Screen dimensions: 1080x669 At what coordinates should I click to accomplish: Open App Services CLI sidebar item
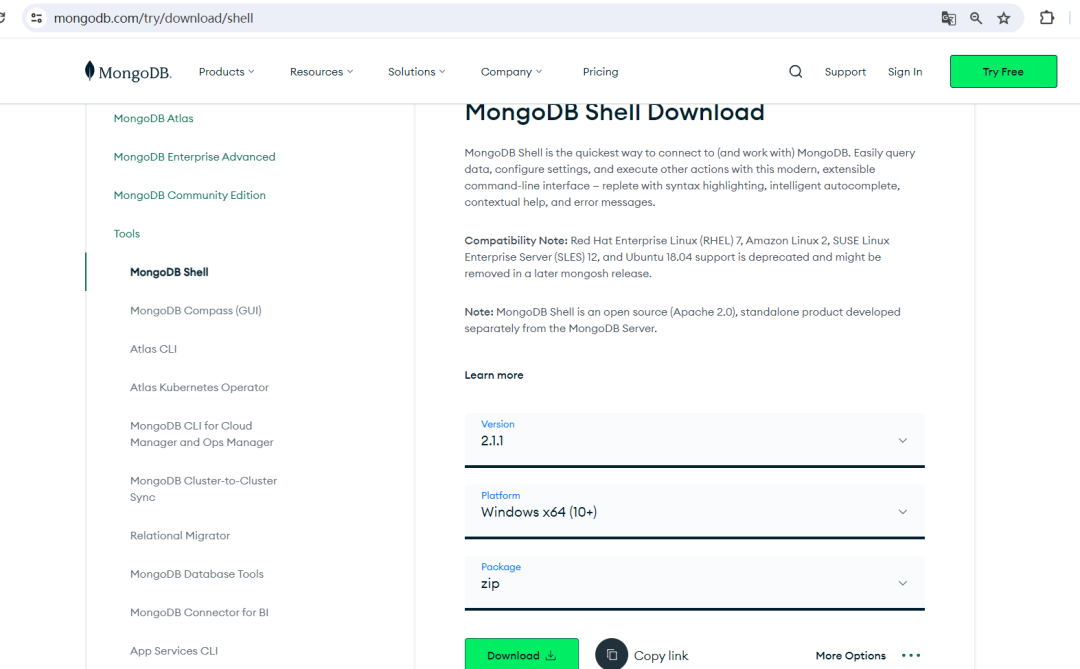coord(174,651)
